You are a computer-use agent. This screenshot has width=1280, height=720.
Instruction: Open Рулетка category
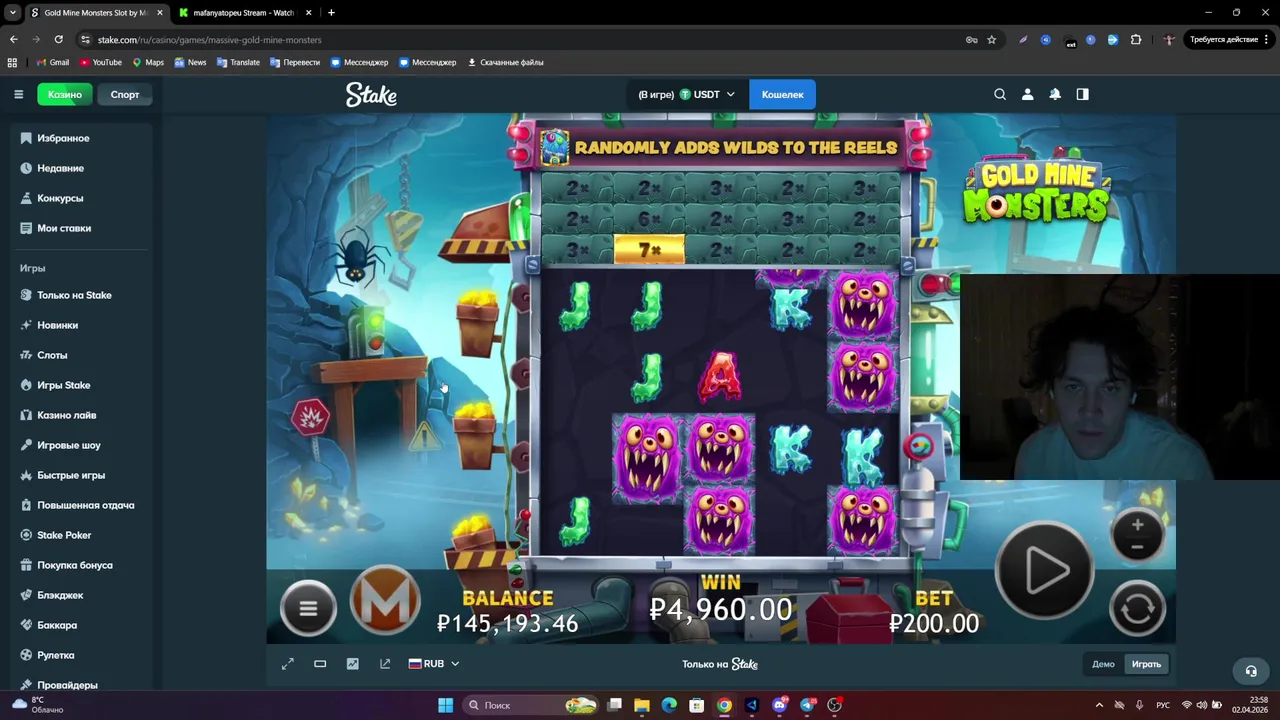80,655
